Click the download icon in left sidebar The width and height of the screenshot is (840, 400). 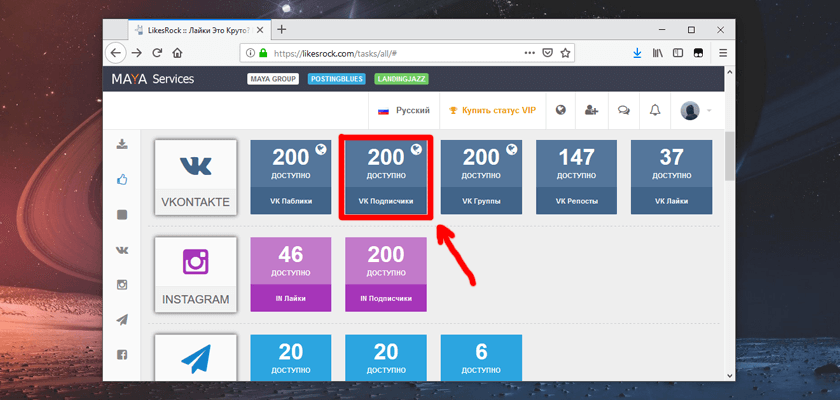(122, 144)
